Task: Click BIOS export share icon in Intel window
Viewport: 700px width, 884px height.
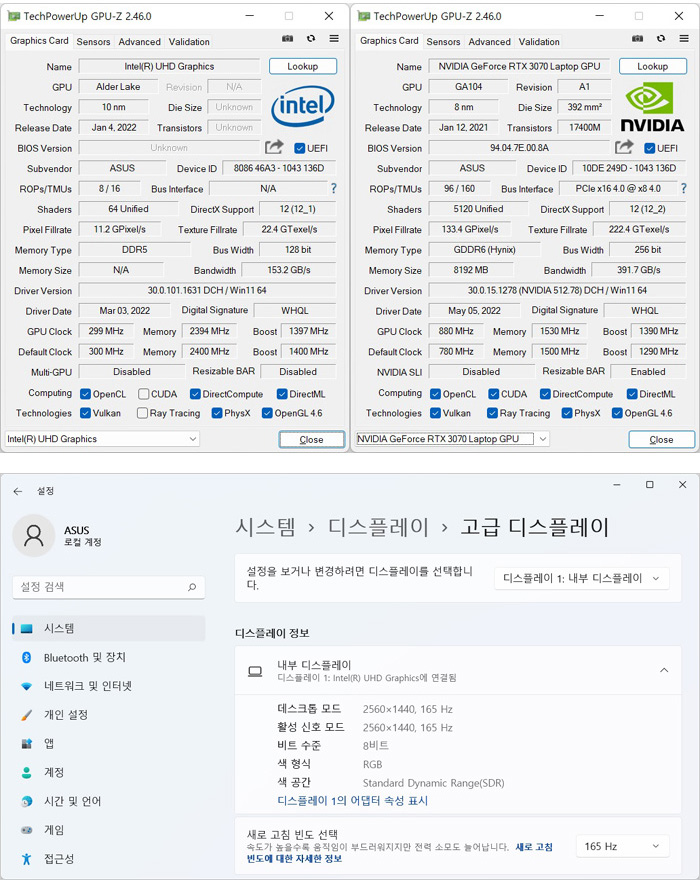Action: pos(274,147)
